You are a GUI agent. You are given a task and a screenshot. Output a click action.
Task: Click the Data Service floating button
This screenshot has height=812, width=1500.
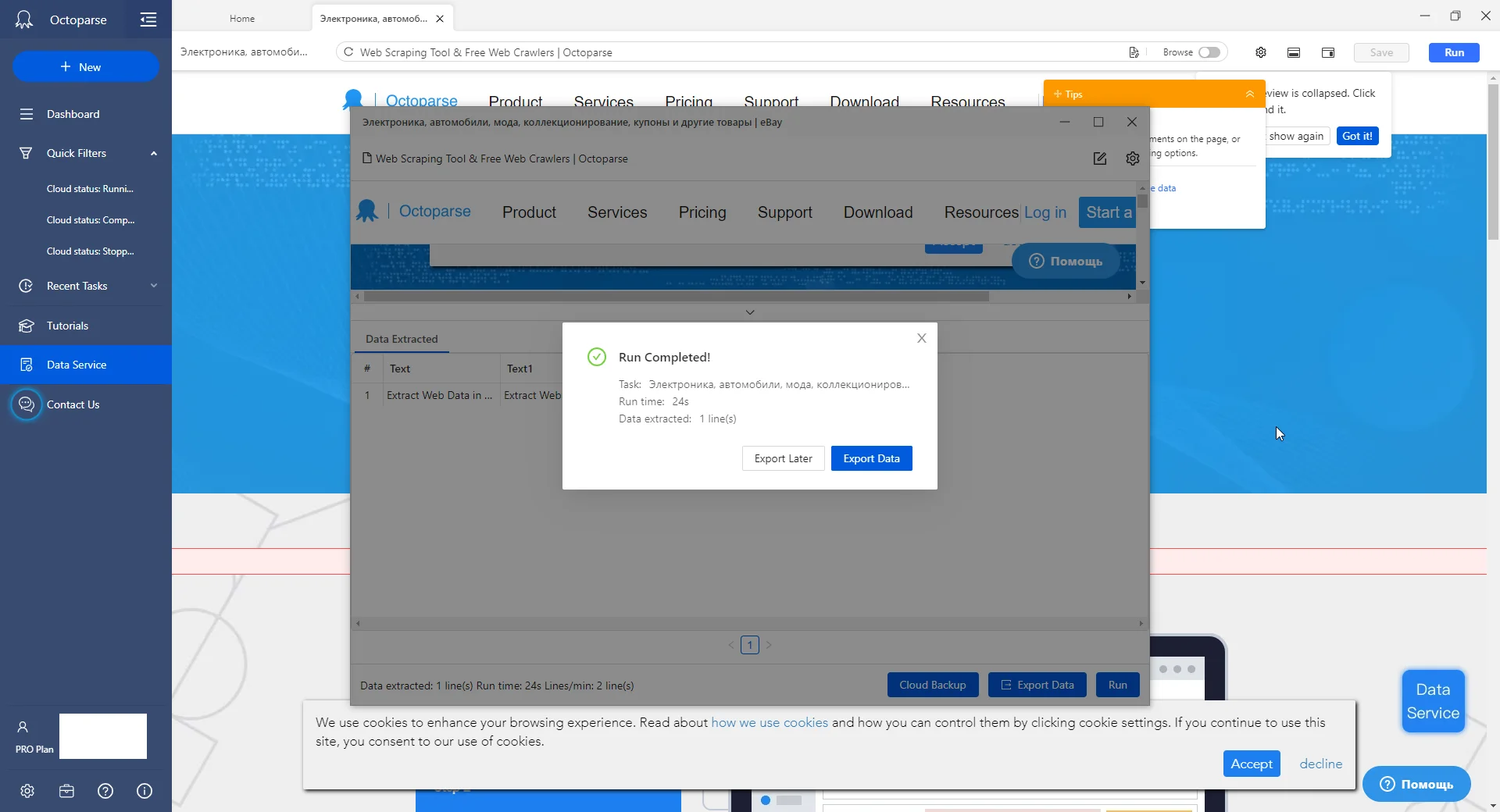(x=1434, y=701)
